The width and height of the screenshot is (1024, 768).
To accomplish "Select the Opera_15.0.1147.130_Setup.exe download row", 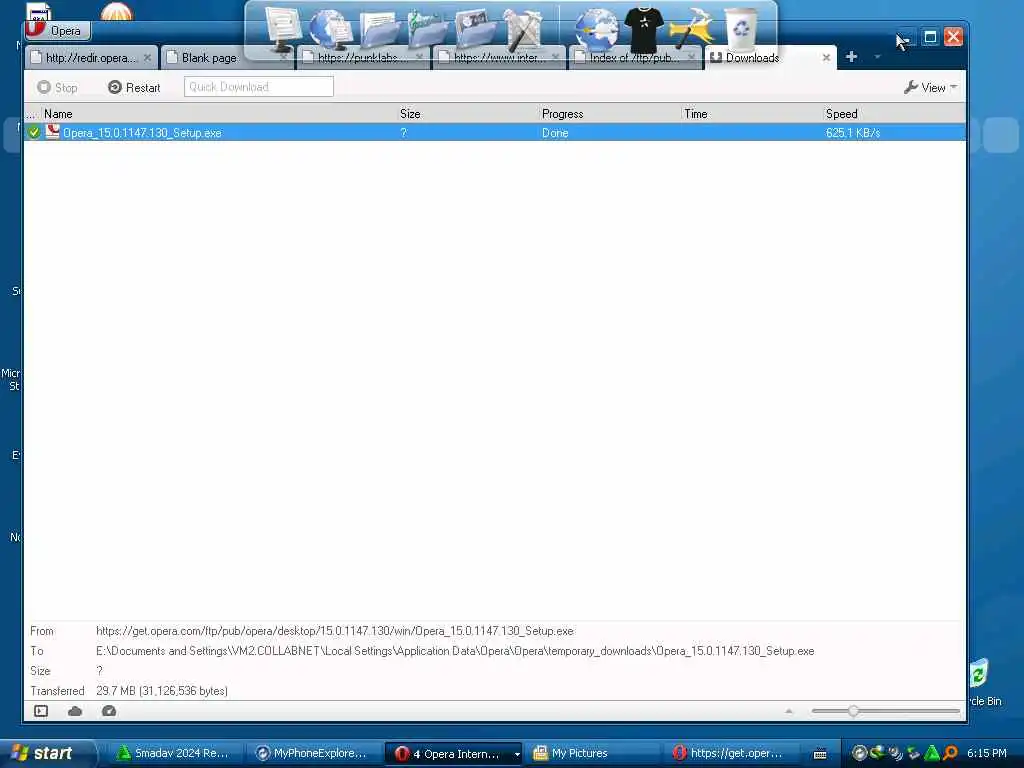I will (x=495, y=133).
